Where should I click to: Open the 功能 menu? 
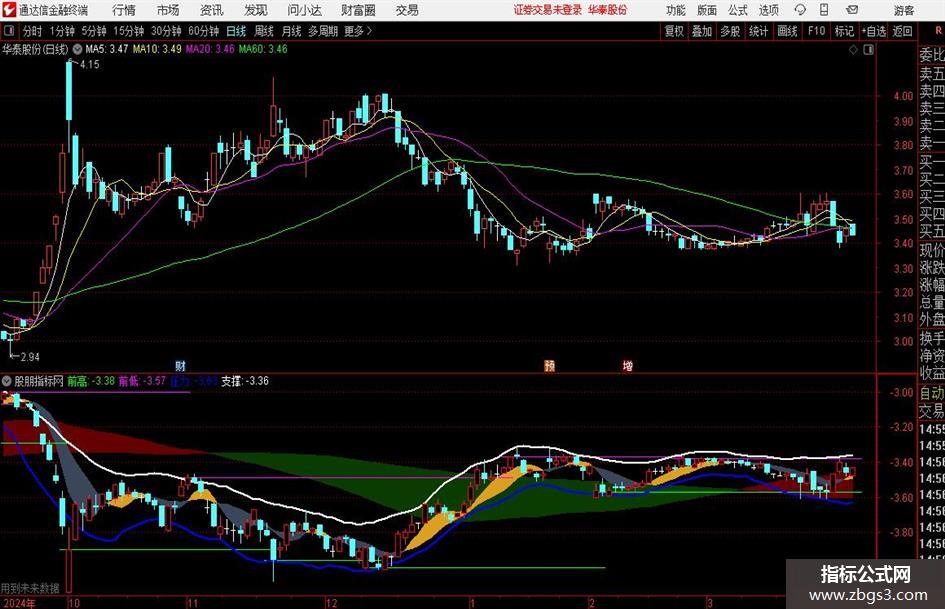coord(676,10)
